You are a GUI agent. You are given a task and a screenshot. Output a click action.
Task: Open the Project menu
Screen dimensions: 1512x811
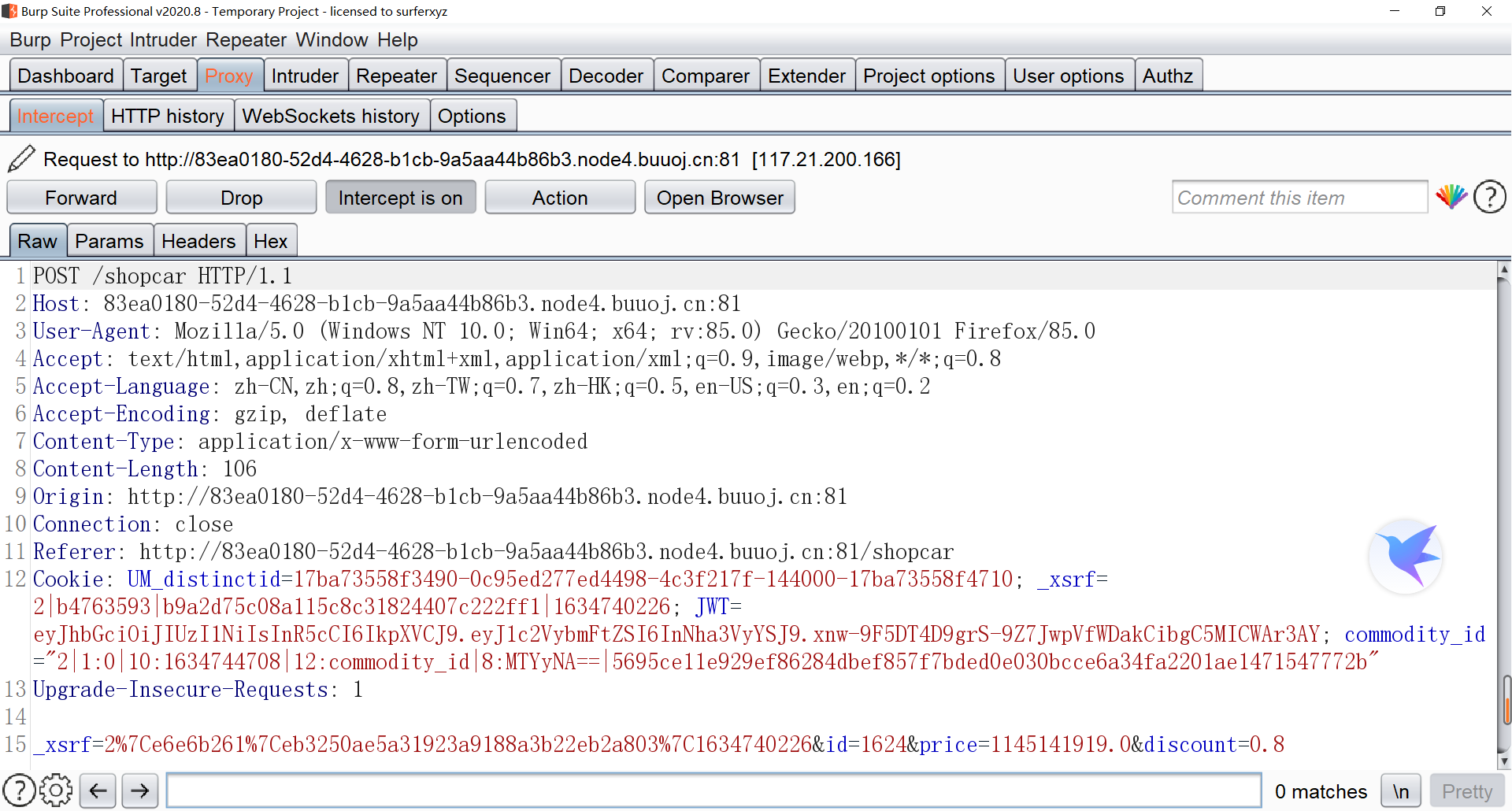(x=91, y=40)
